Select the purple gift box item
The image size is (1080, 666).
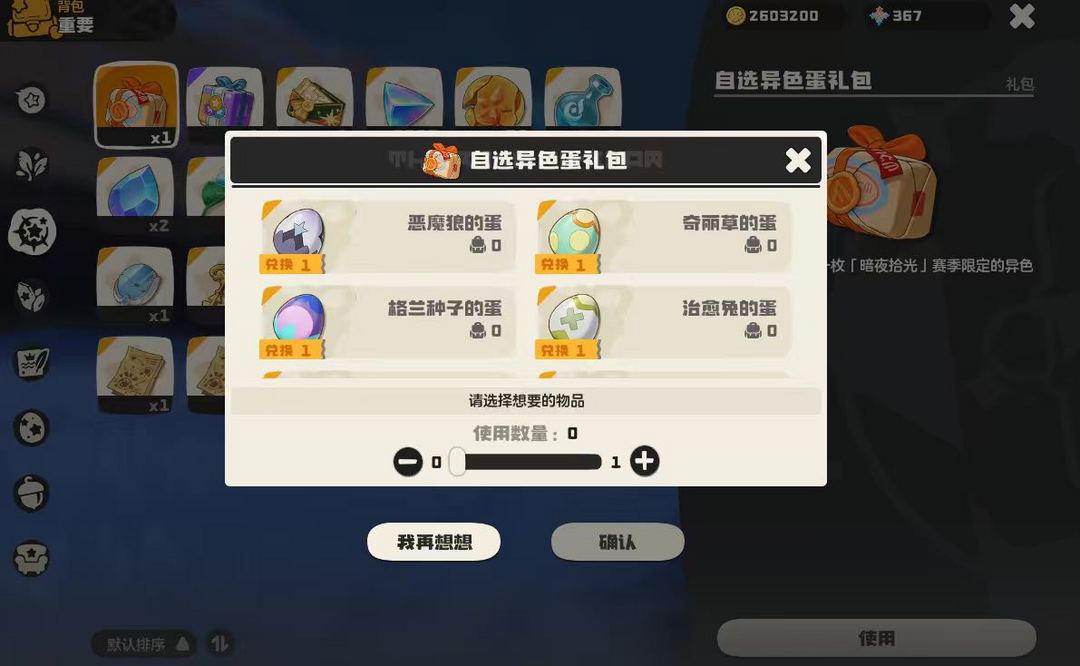(x=225, y=97)
